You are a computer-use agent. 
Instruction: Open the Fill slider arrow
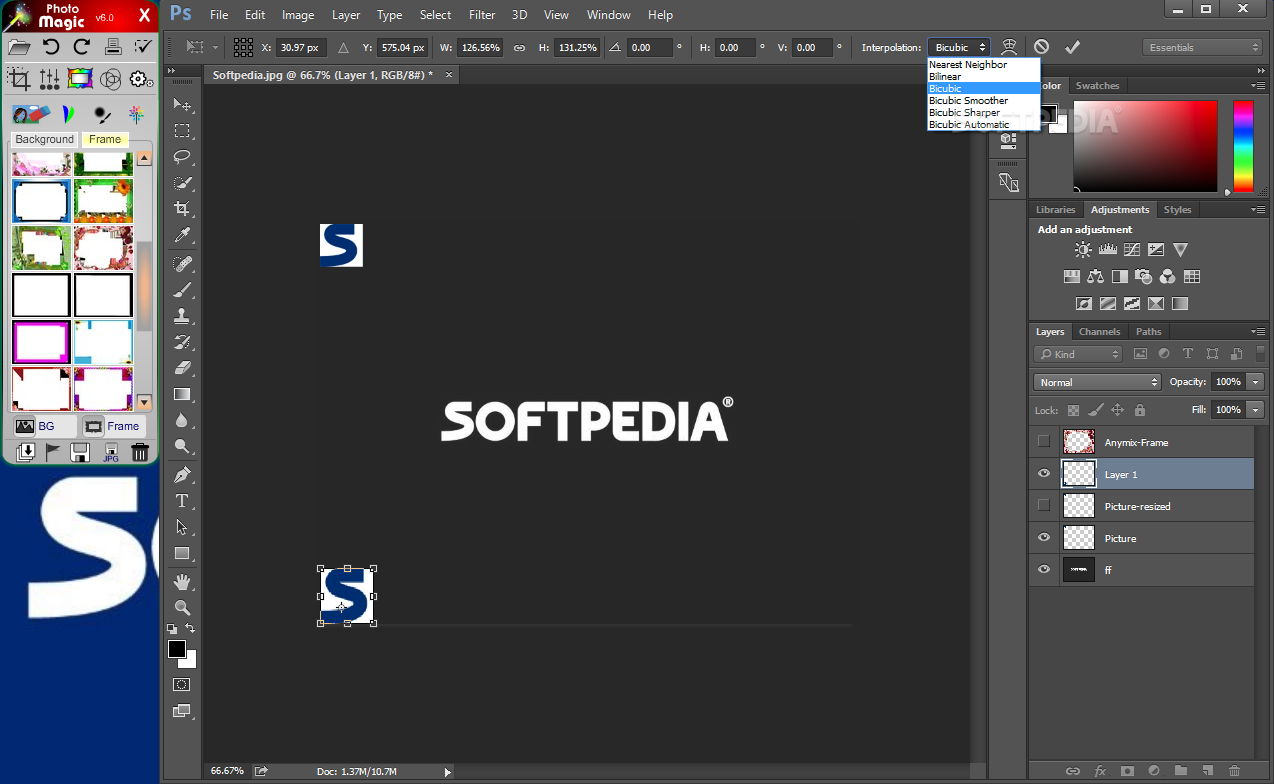click(1254, 410)
